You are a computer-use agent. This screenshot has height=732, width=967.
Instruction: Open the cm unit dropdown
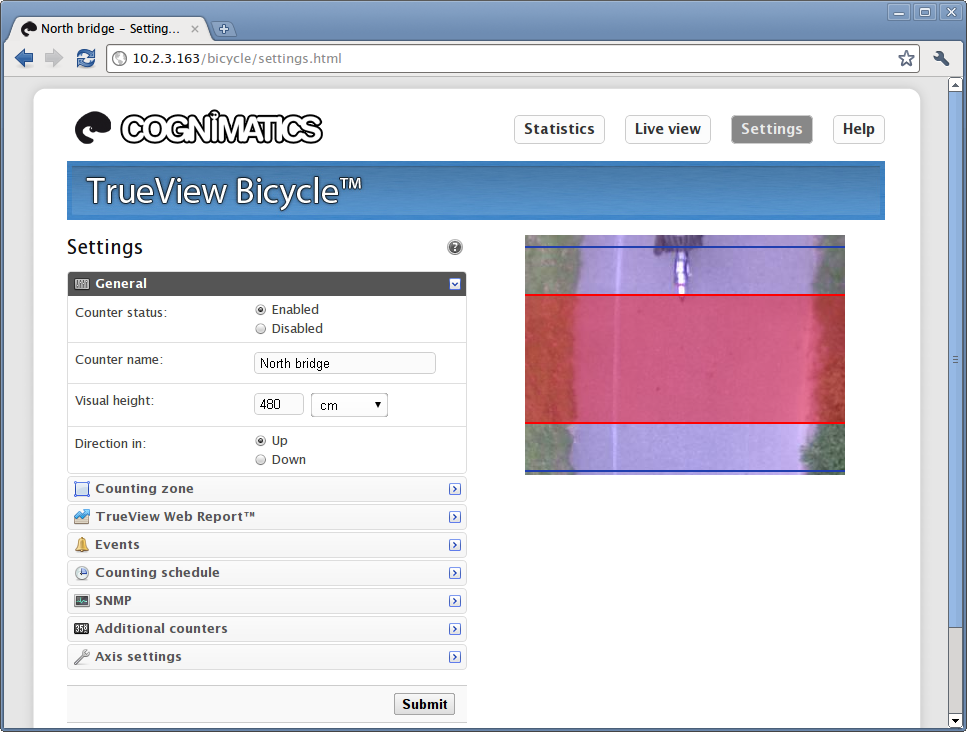[x=349, y=405]
